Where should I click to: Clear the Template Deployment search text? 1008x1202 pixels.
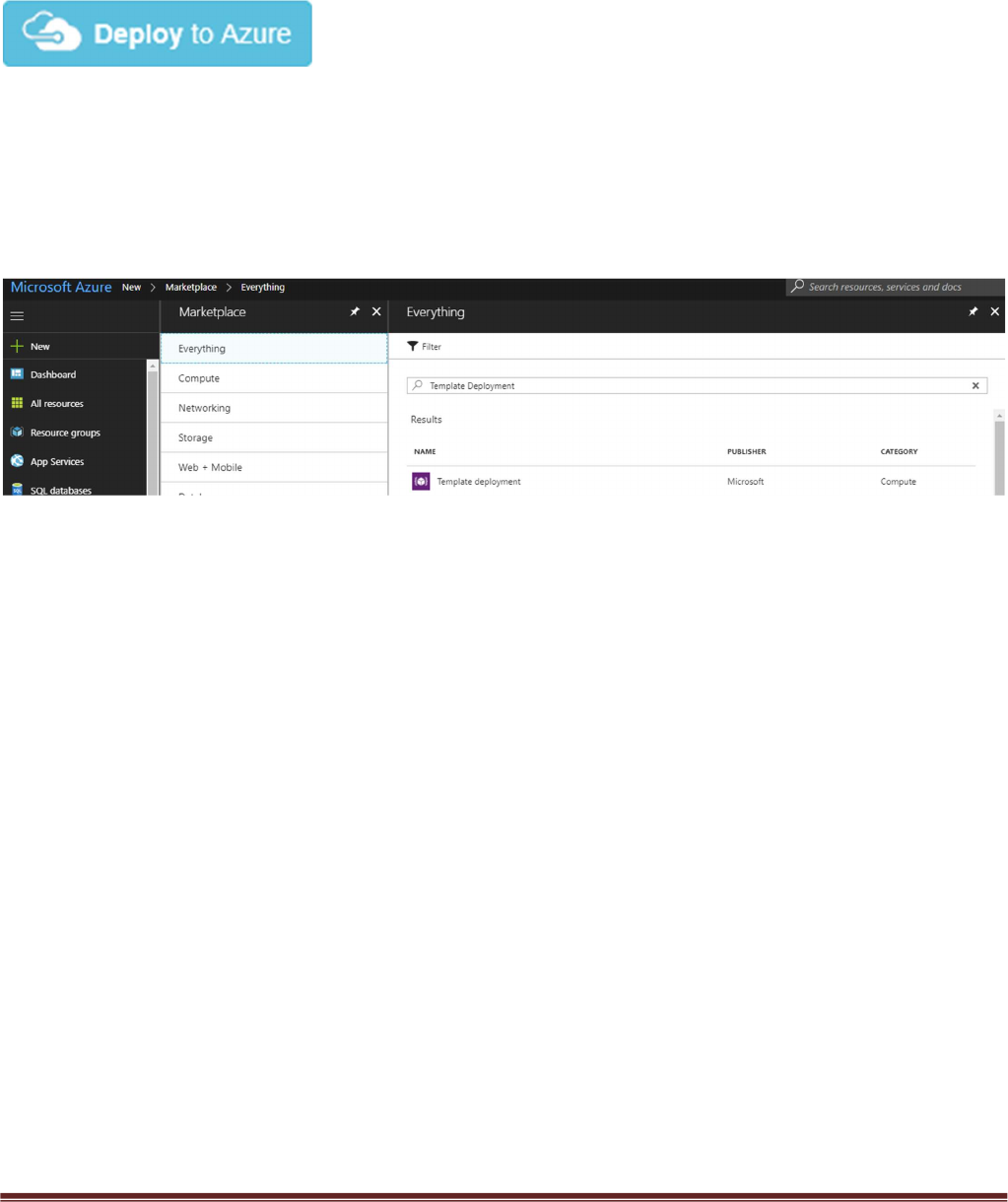pos(975,386)
